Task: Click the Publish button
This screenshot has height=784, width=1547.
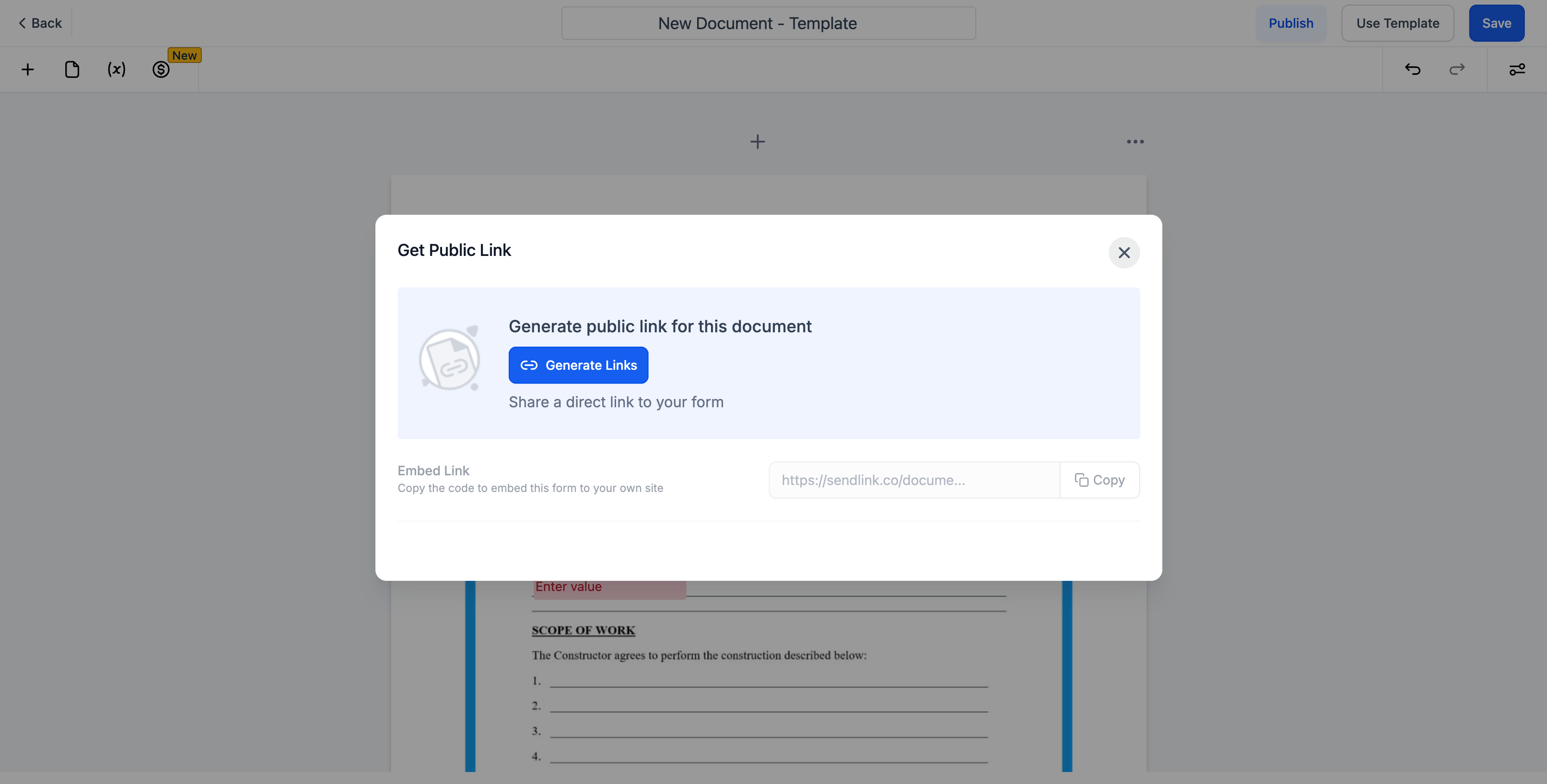Action: pyautogui.click(x=1291, y=24)
